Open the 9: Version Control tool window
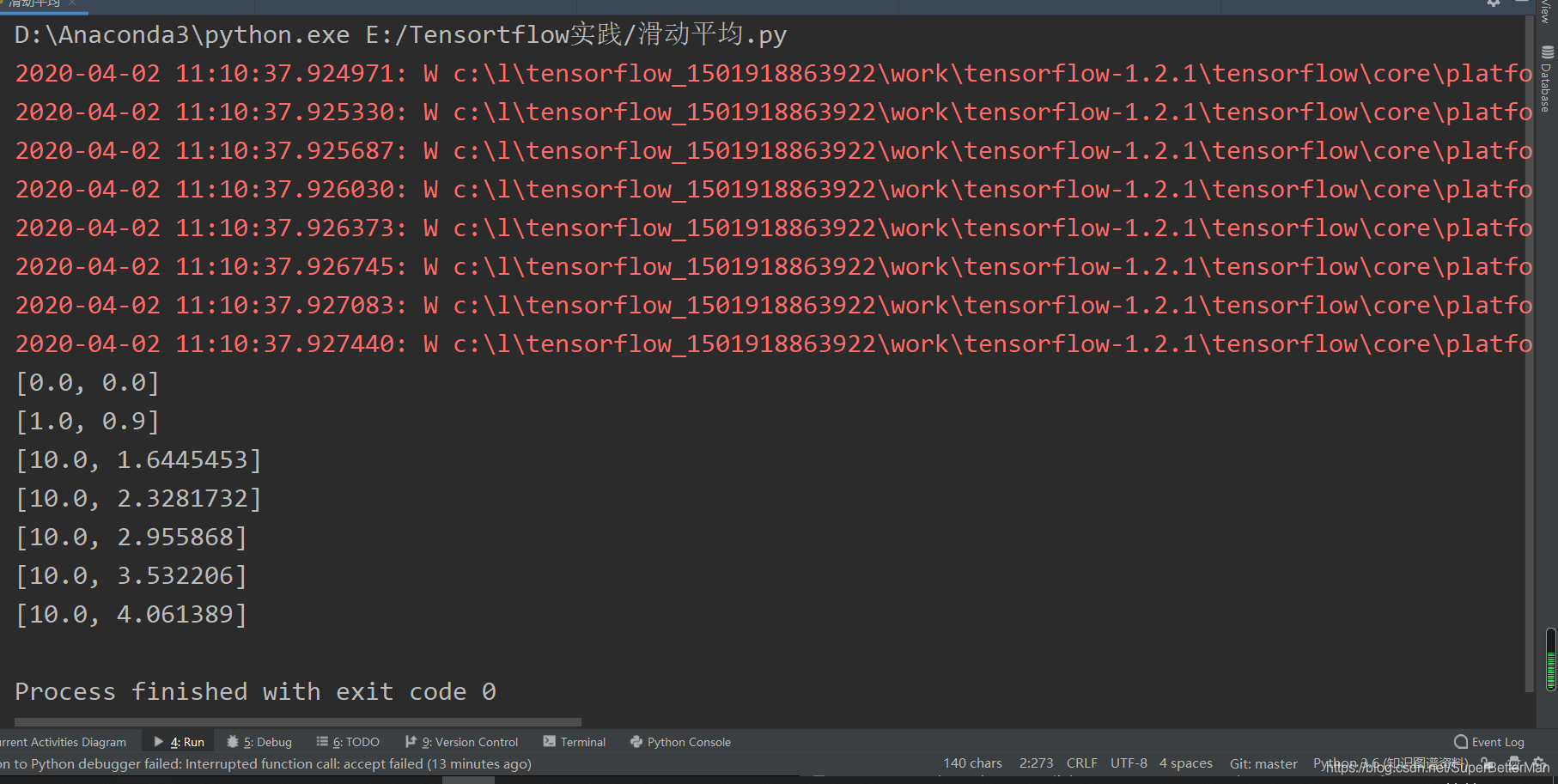Image resolution: width=1558 pixels, height=784 pixels. [x=462, y=742]
